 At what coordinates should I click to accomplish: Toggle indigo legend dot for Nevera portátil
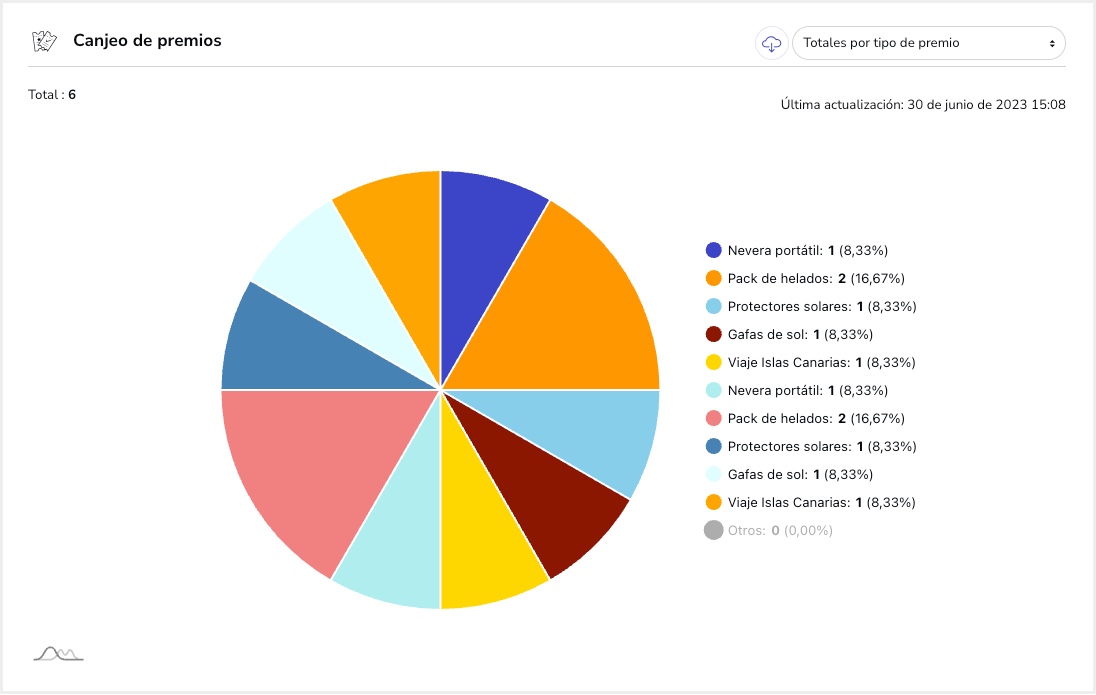point(714,250)
